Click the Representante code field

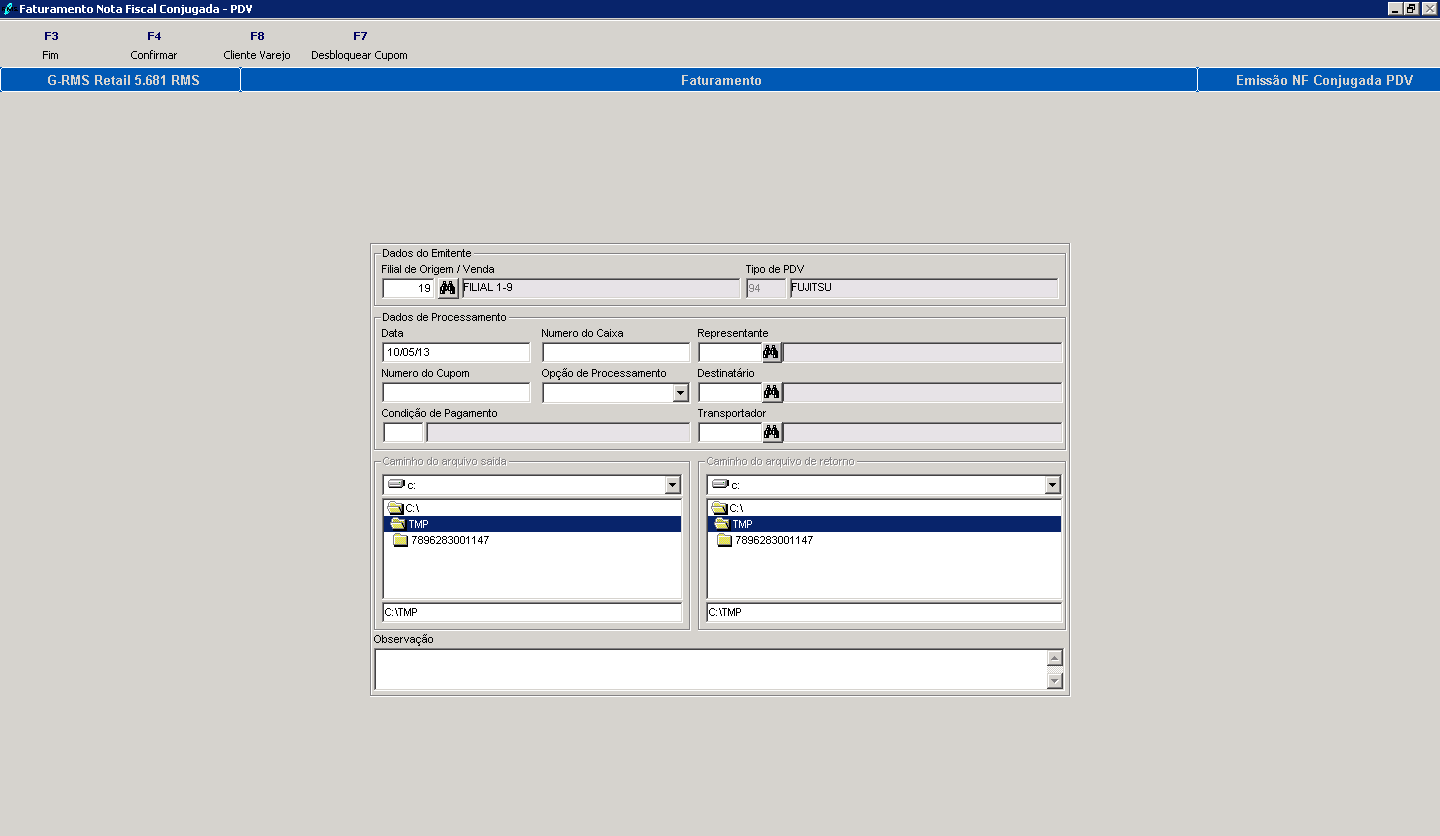[x=730, y=353]
